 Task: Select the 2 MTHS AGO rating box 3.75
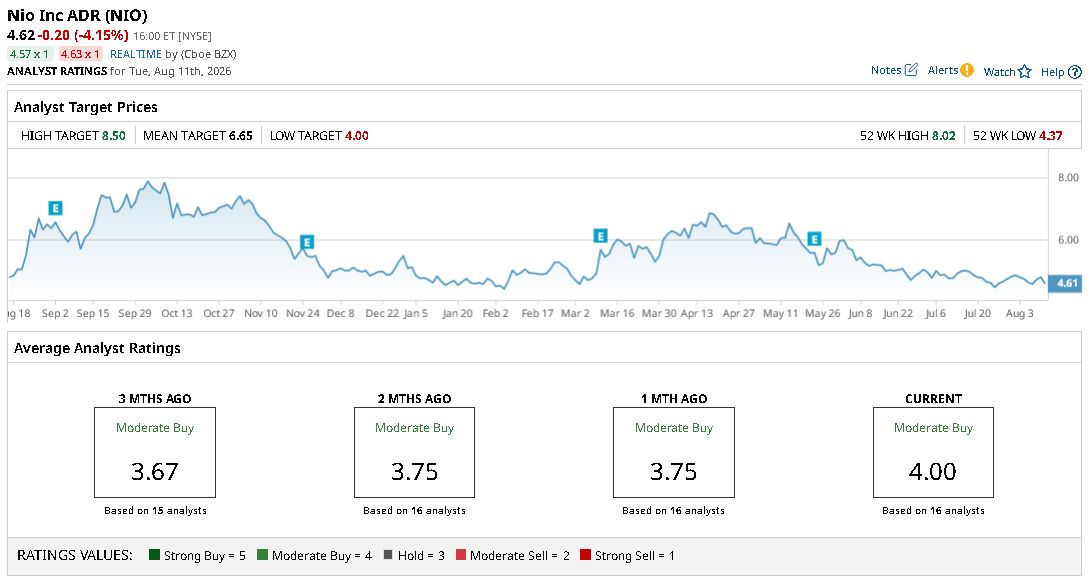point(414,452)
